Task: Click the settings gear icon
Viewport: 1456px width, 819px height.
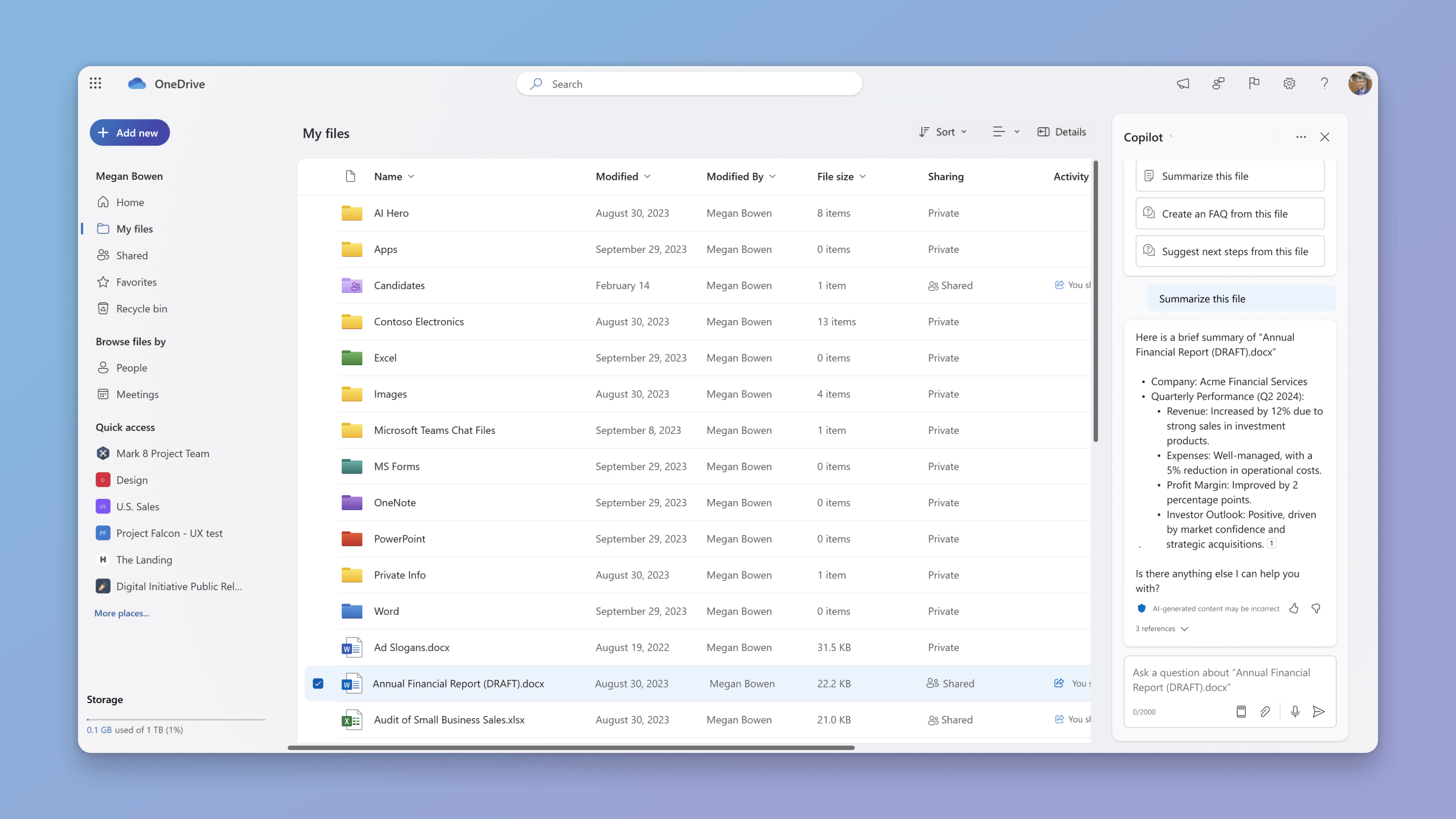Action: point(1289,83)
